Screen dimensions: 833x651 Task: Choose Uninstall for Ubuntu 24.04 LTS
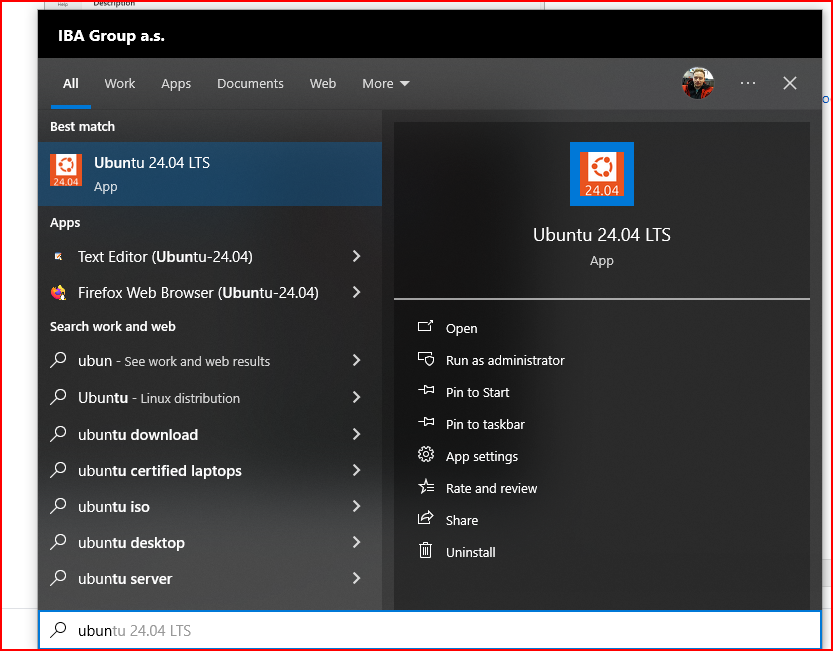click(470, 552)
